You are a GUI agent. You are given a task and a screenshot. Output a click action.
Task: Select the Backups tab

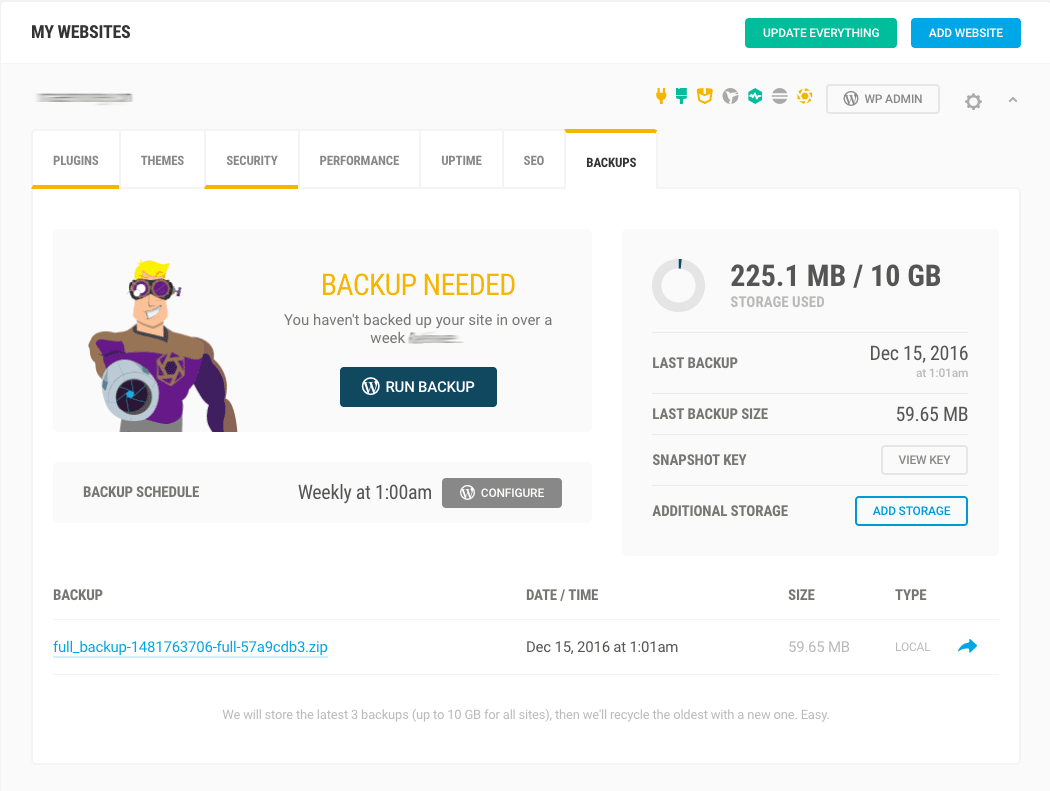click(611, 161)
